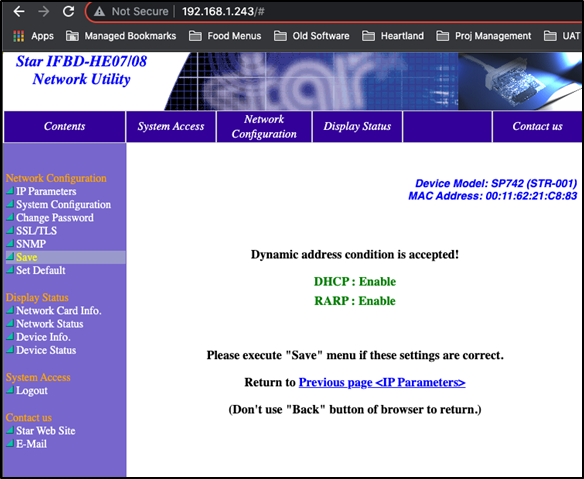Image resolution: width=584 pixels, height=479 pixels.
Task: Open Managed Bookmarks folder
Action: [121, 36]
